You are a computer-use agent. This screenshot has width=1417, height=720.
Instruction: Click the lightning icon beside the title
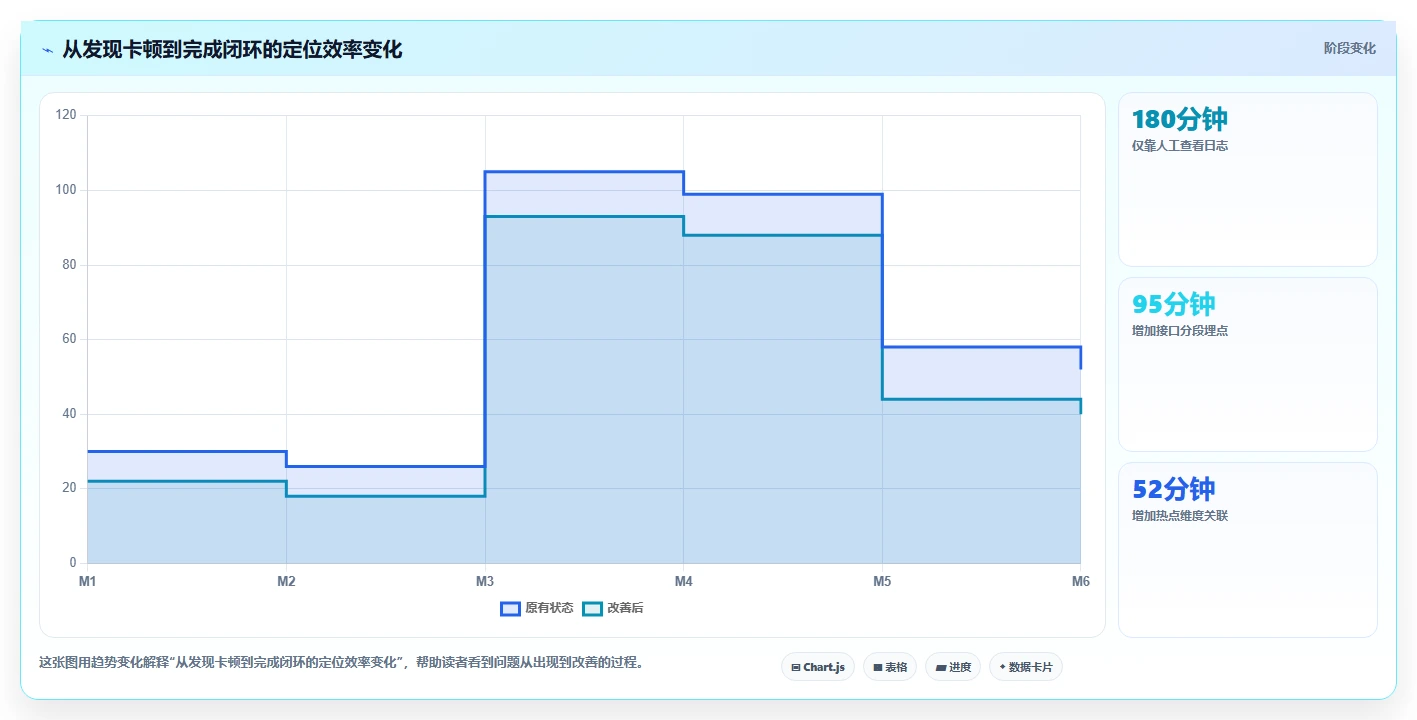tap(47, 50)
